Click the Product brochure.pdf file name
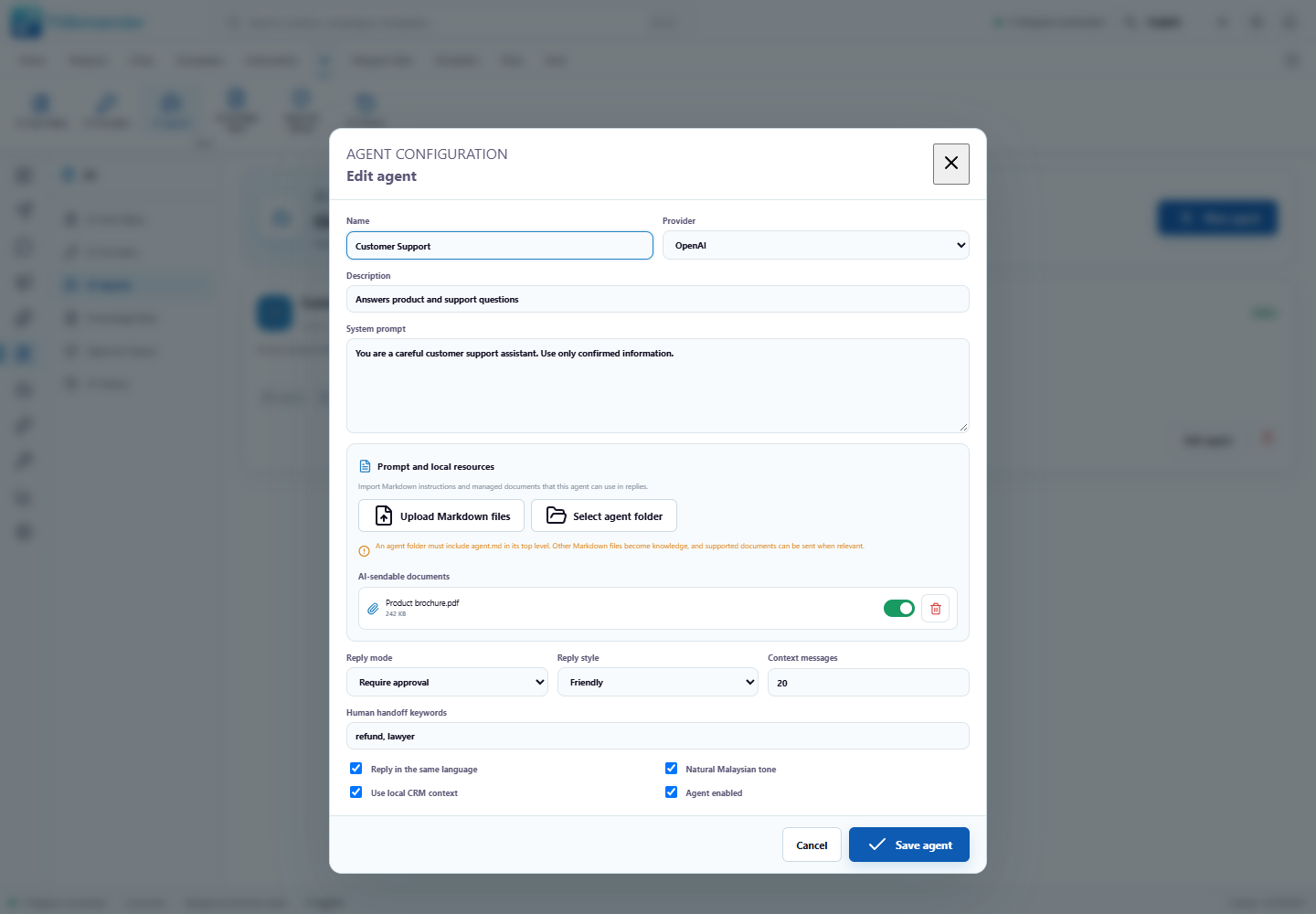 (422, 603)
